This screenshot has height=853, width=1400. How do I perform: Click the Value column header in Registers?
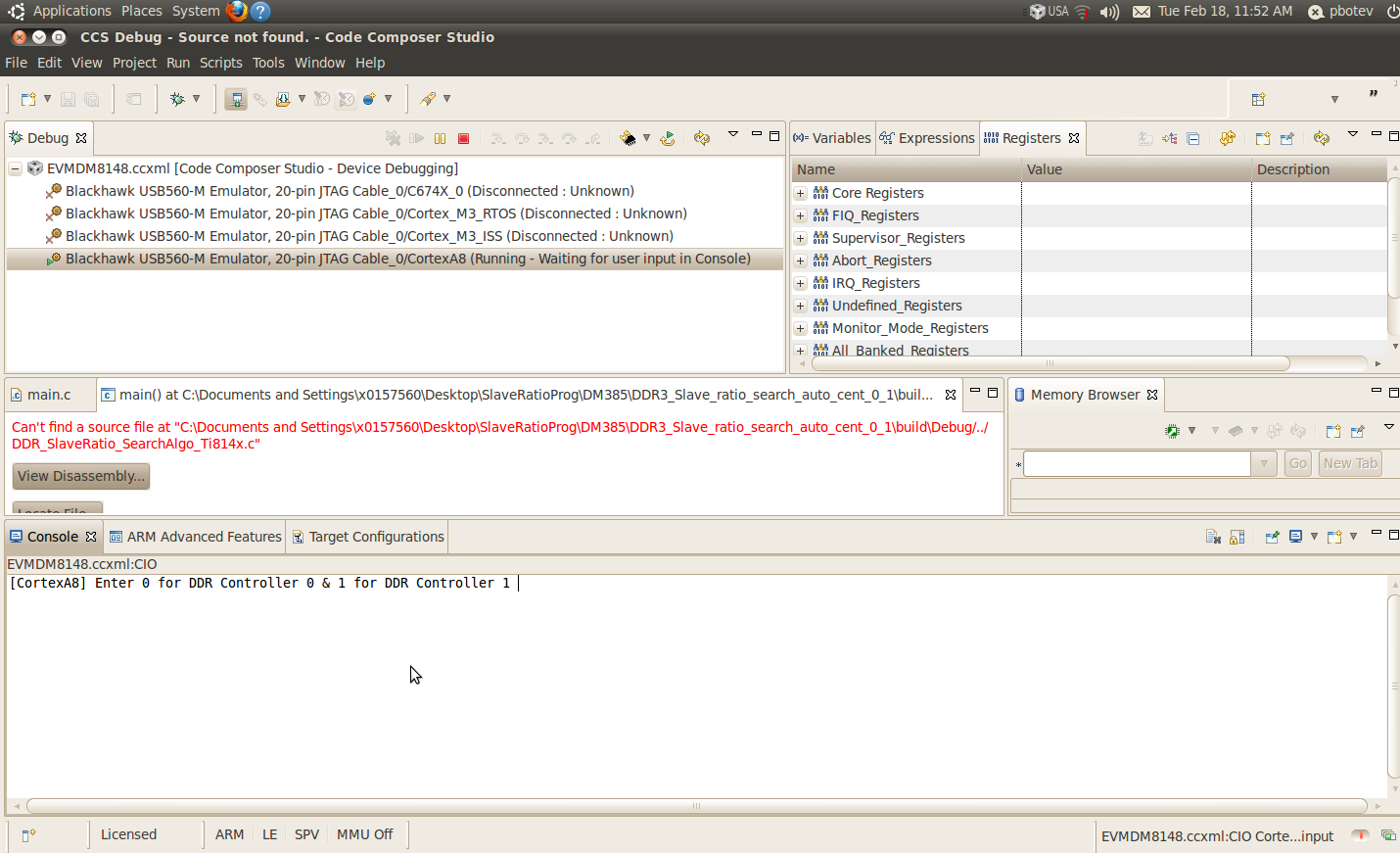(1136, 169)
